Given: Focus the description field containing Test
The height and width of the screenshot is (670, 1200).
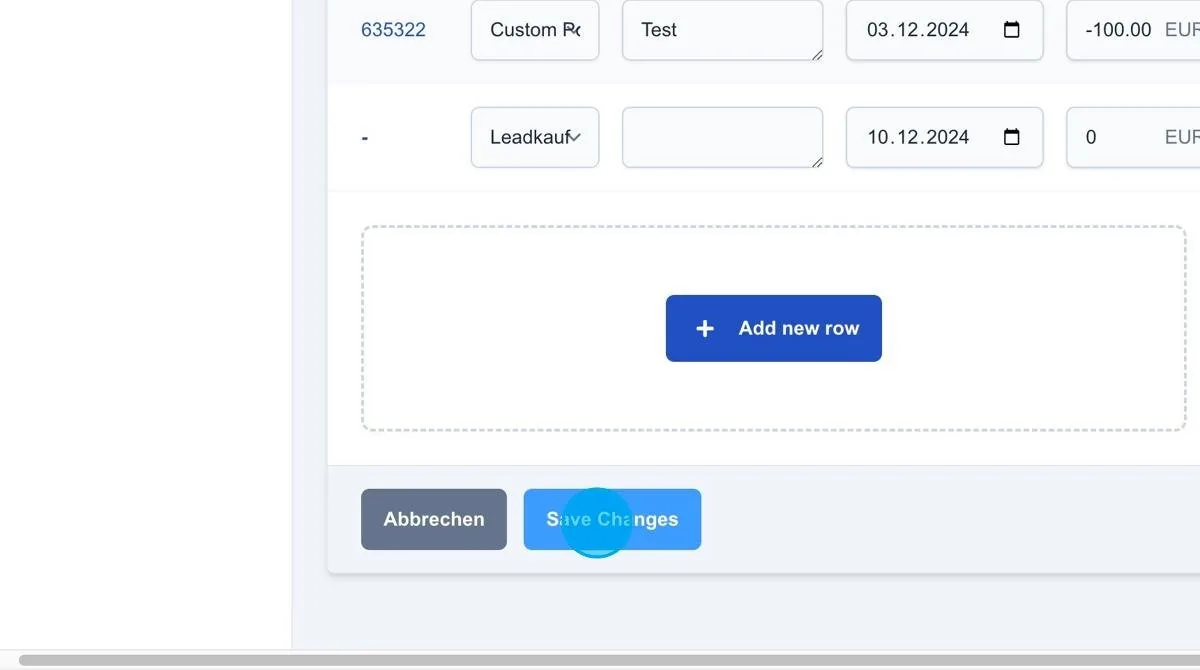Looking at the screenshot, I should point(723,30).
